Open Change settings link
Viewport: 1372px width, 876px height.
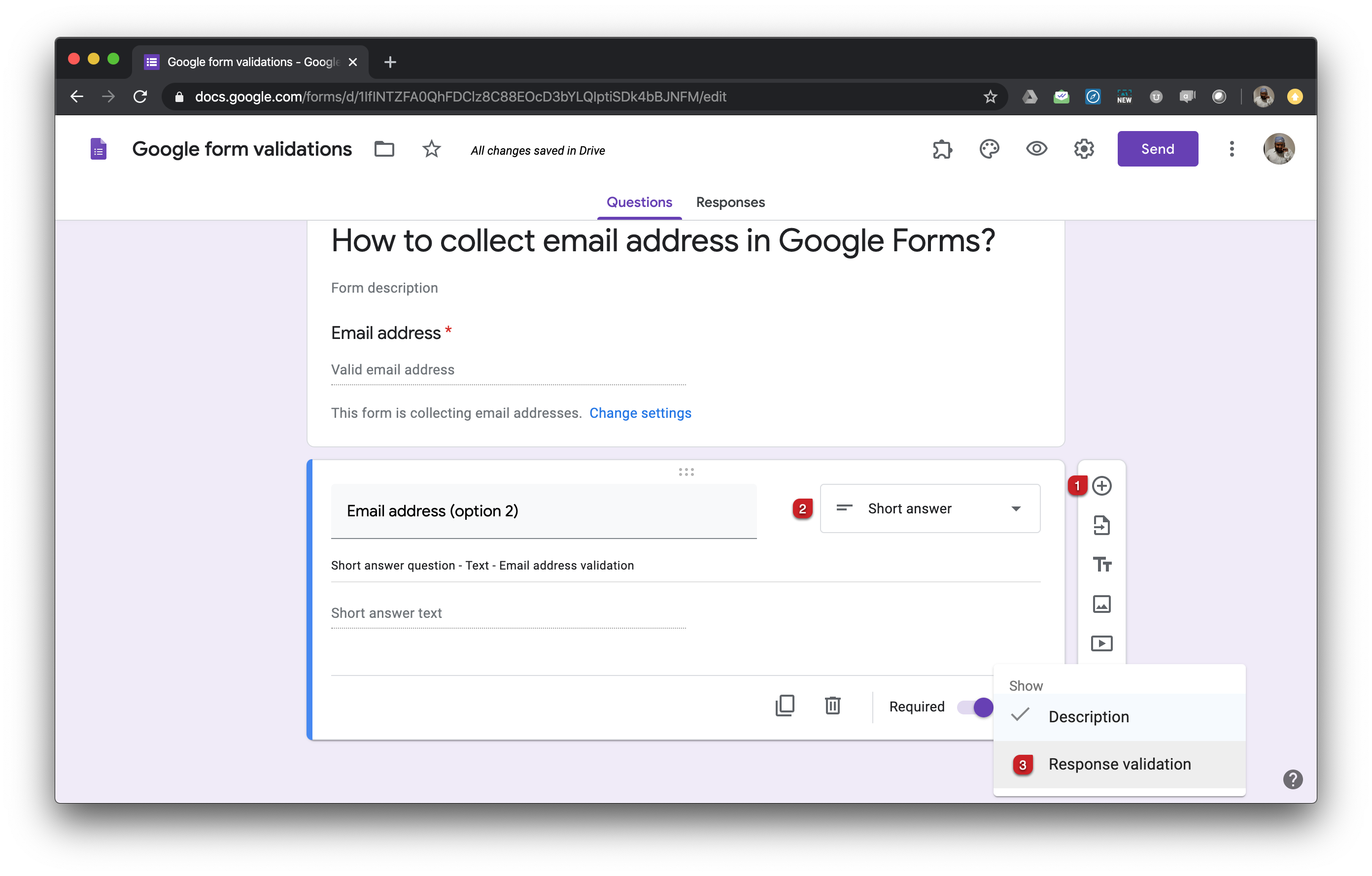coord(640,413)
